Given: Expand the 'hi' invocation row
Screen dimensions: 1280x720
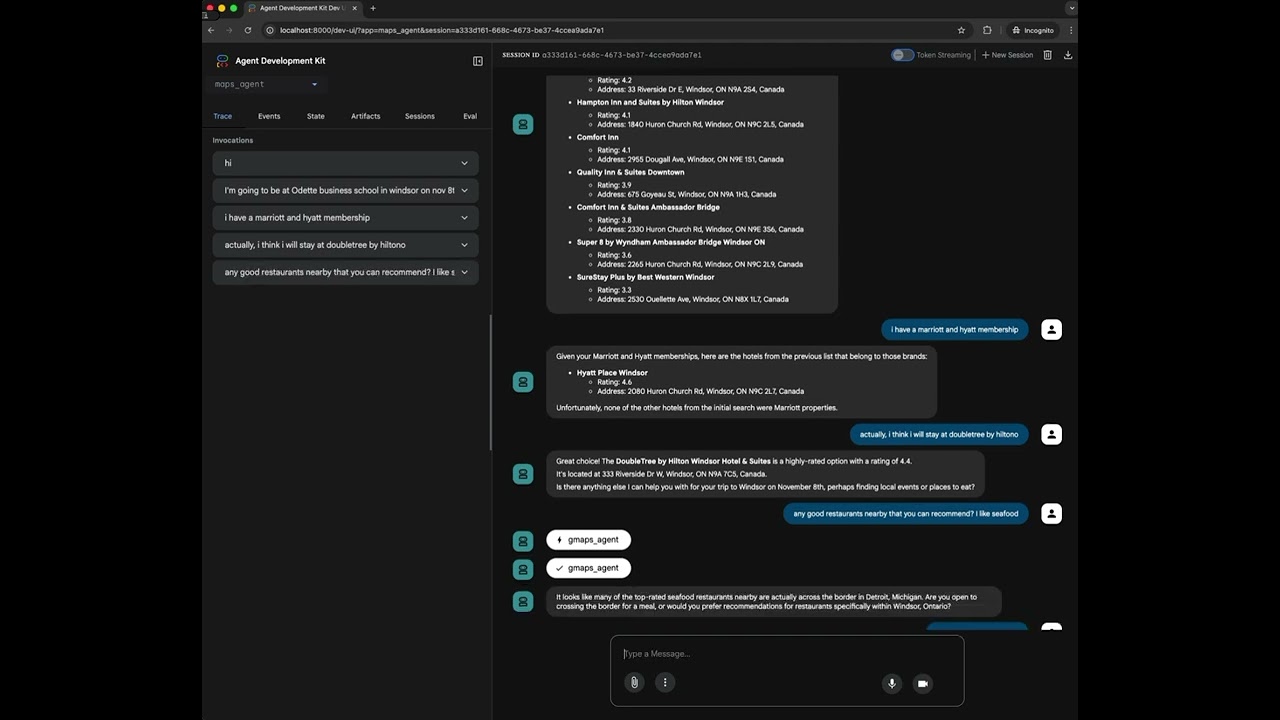Looking at the screenshot, I should pos(345,163).
